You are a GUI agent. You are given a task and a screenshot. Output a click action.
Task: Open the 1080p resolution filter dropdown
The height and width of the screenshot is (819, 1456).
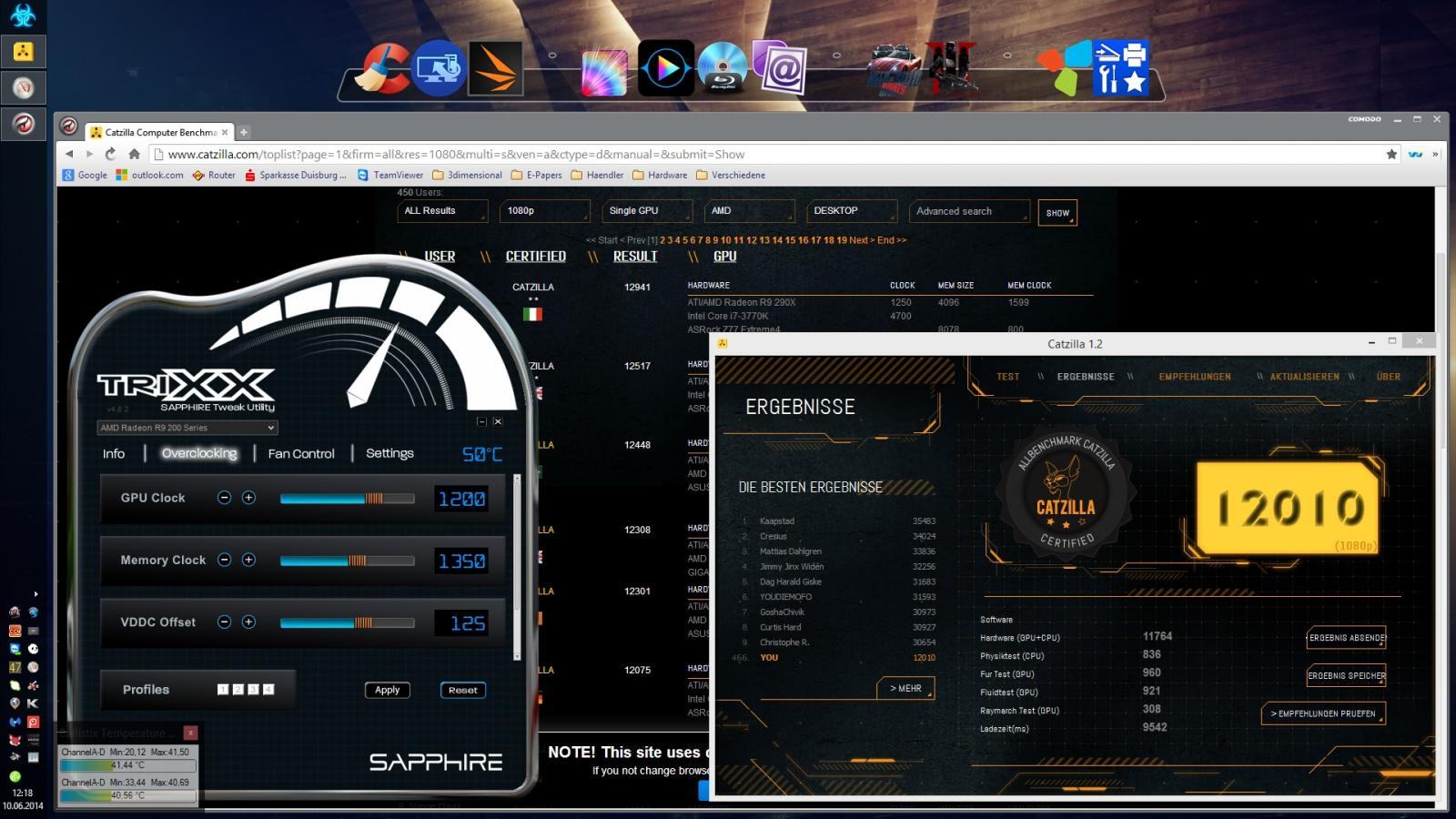point(545,211)
